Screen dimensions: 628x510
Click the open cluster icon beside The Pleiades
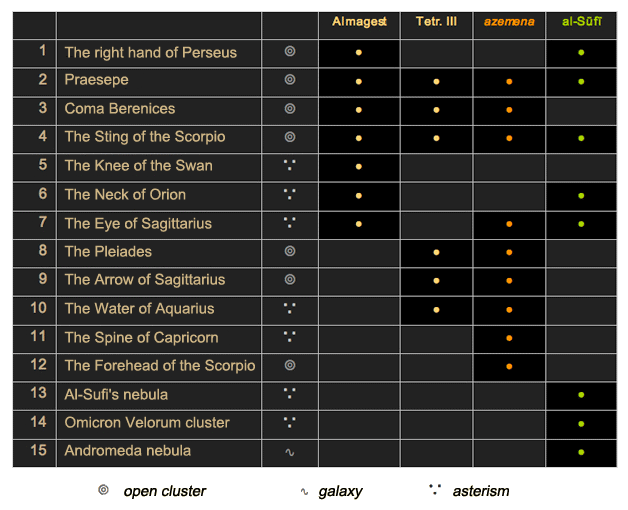click(x=290, y=251)
